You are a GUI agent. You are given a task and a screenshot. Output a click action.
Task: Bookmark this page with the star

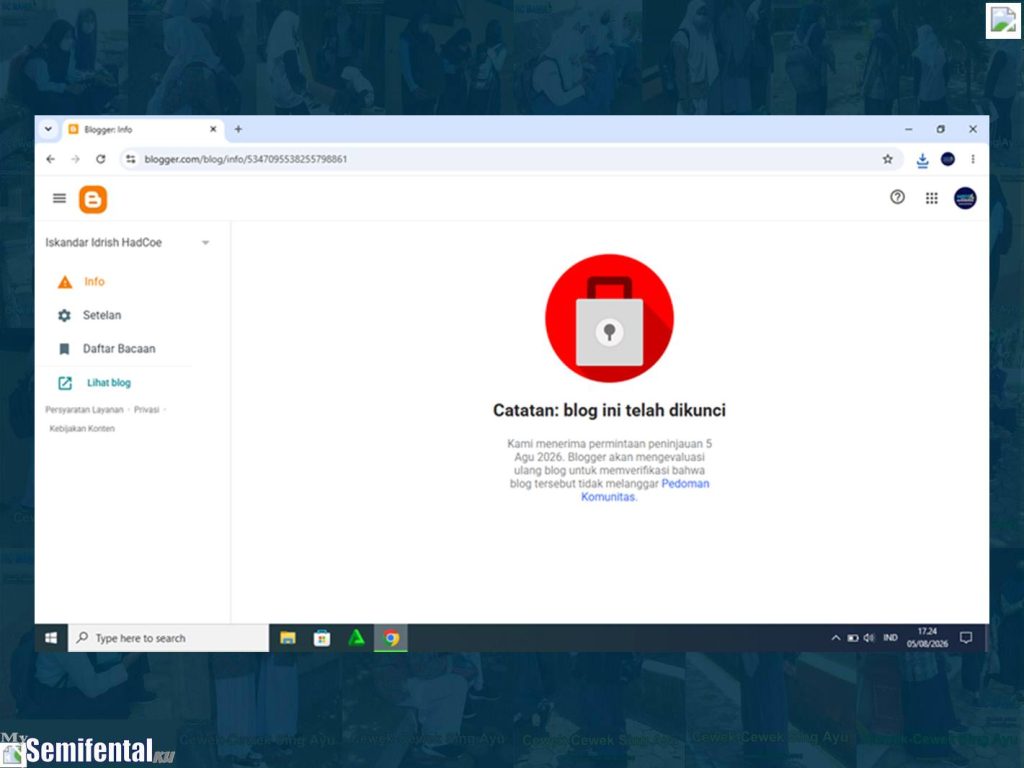click(x=888, y=159)
